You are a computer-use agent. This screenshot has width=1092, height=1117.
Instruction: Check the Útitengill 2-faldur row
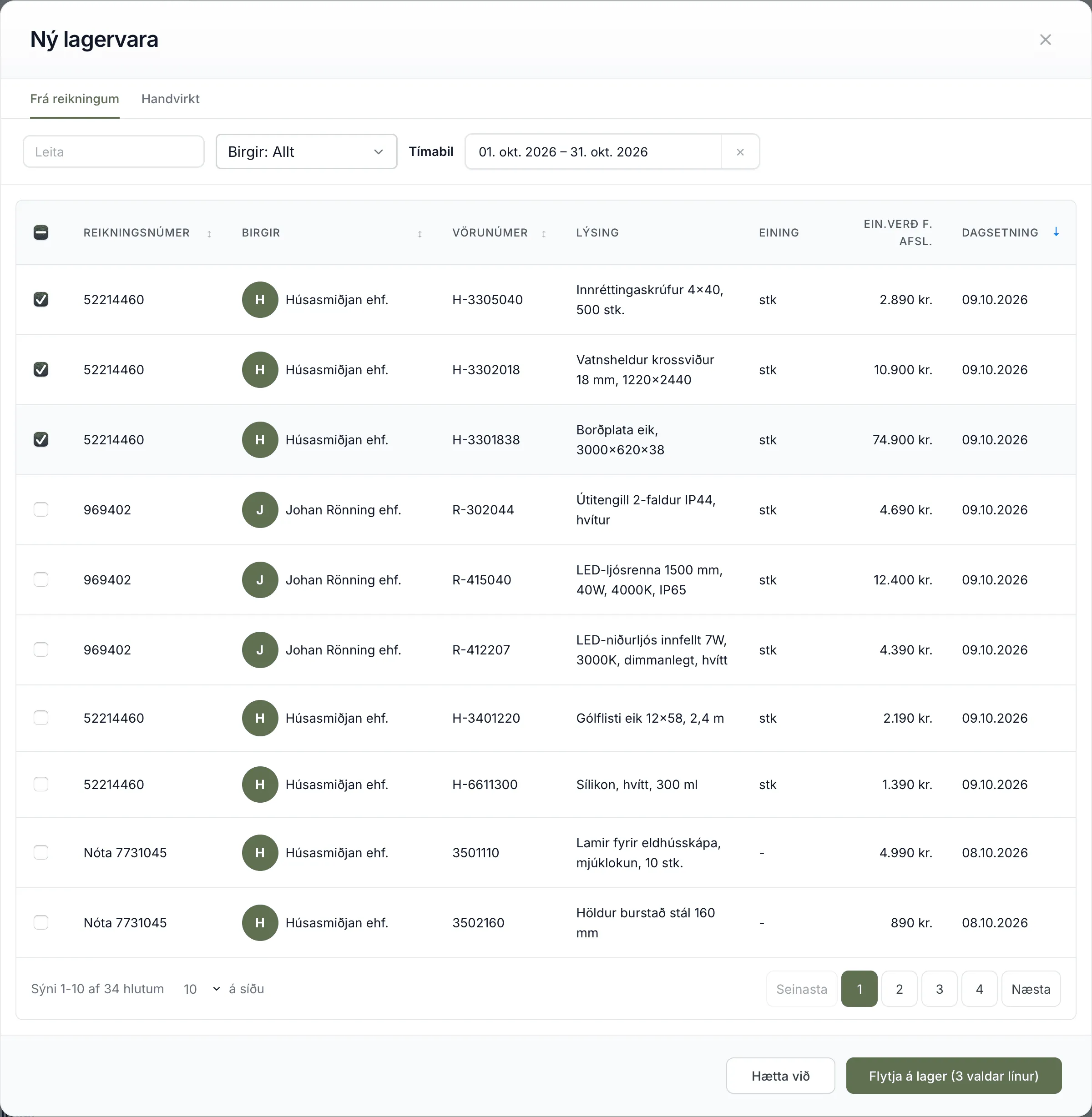tap(40, 509)
